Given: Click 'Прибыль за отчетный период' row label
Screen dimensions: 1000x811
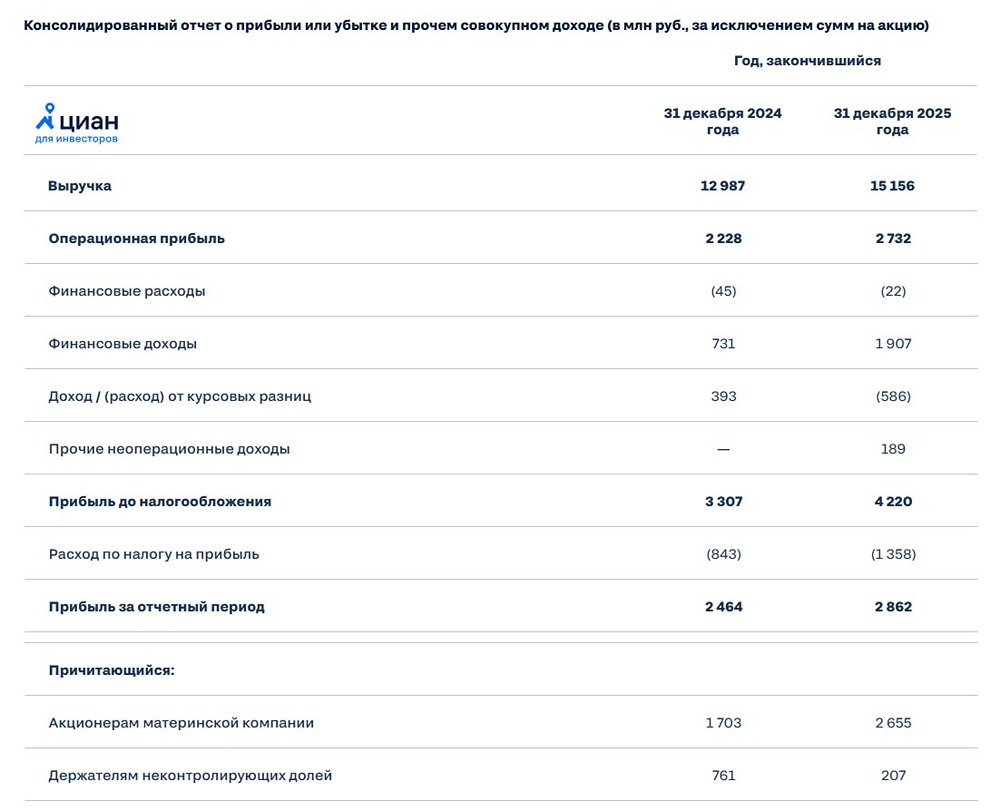Looking at the screenshot, I should pyautogui.click(x=157, y=607).
